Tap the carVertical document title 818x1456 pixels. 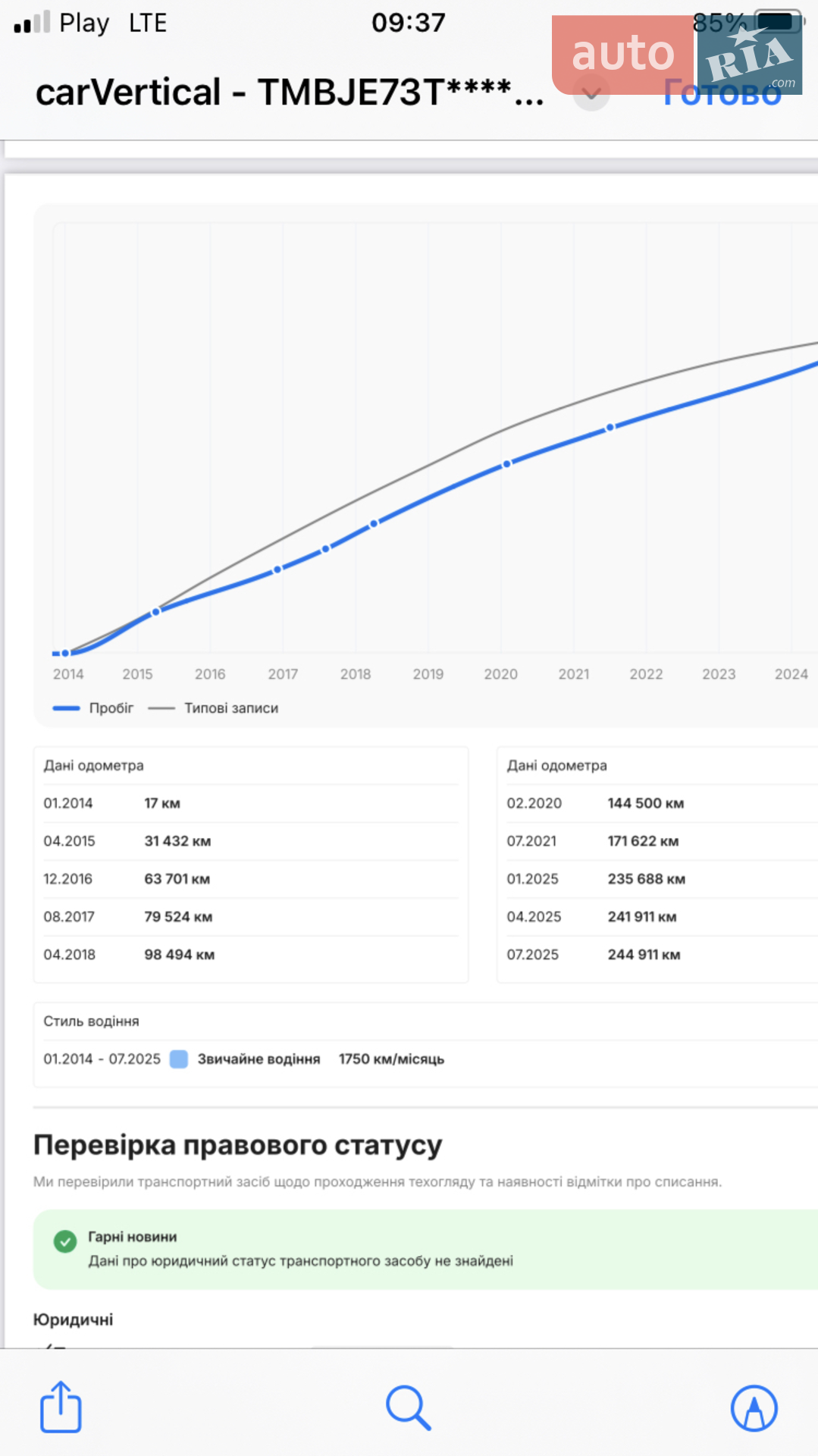(x=290, y=93)
